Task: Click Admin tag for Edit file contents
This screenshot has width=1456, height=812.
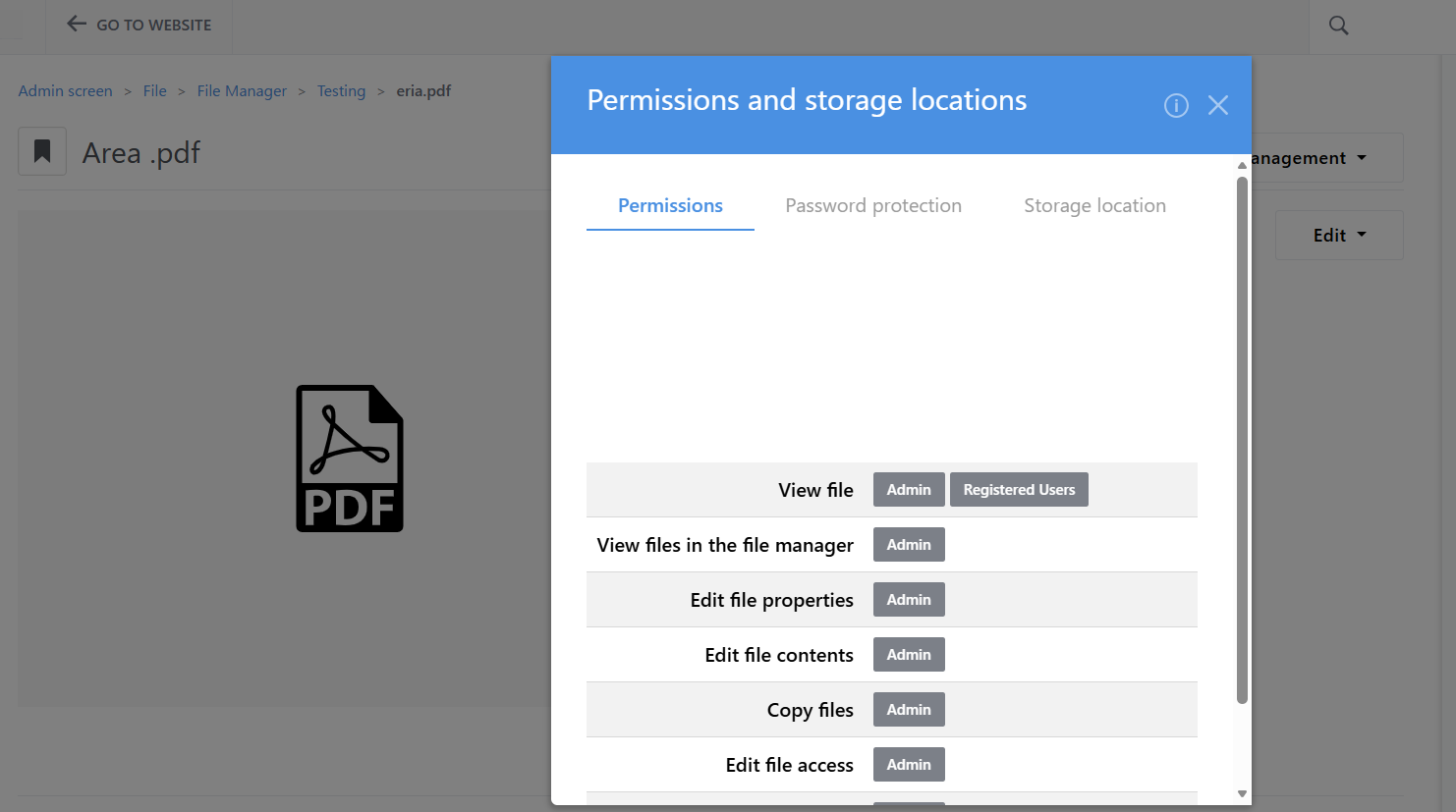Action: tap(909, 655)
